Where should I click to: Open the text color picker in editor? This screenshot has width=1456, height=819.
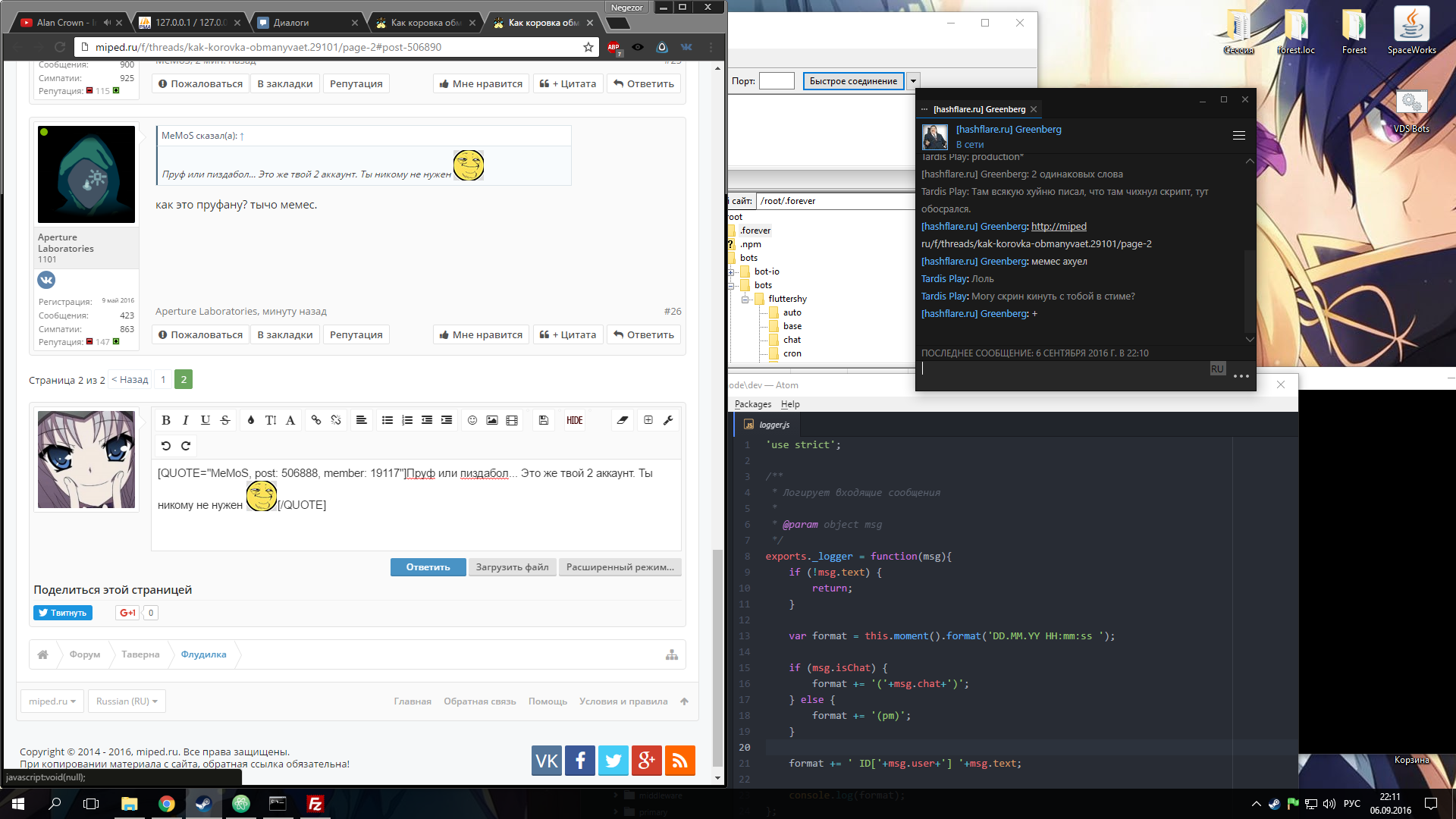251,420
